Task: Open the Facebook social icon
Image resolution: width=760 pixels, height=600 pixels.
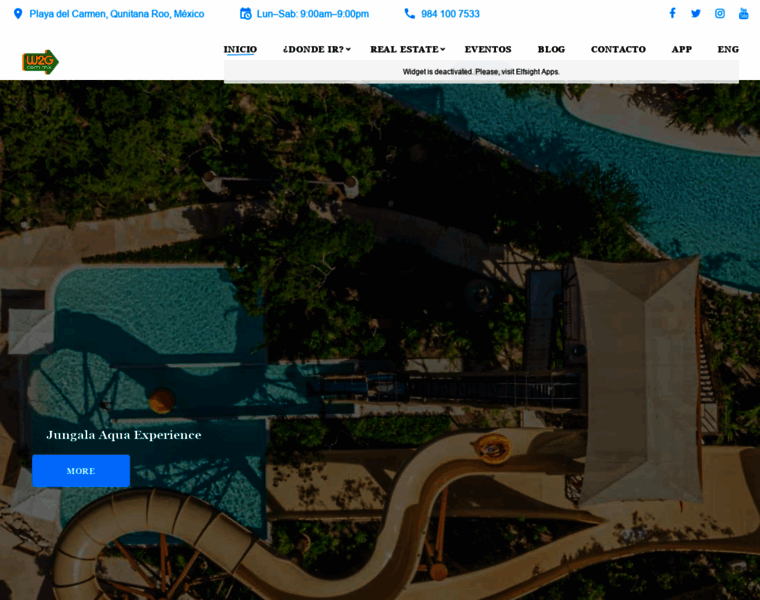Action: pos(672,13)
